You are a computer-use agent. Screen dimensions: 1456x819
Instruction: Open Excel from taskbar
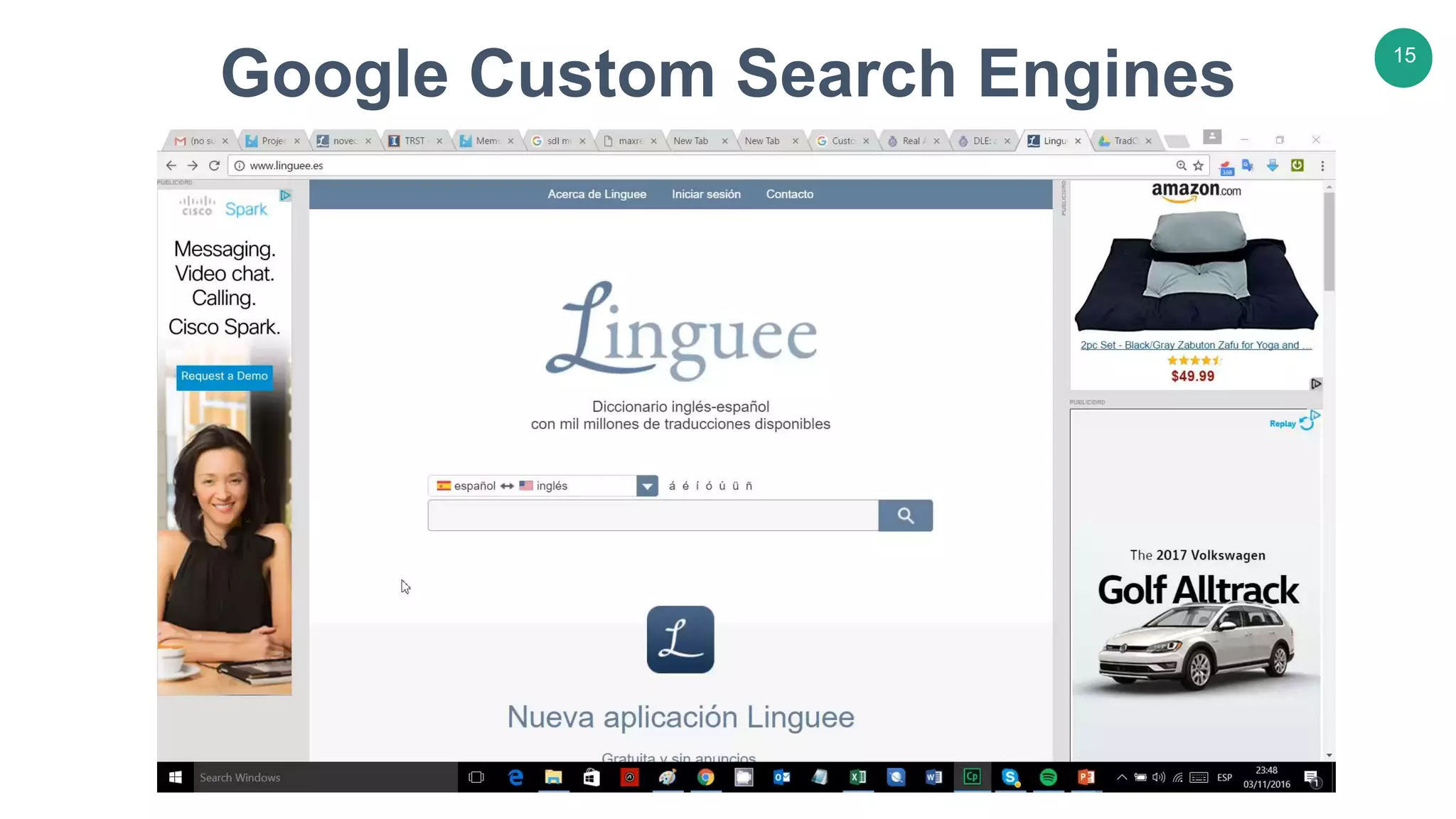(x=857, y=777)
